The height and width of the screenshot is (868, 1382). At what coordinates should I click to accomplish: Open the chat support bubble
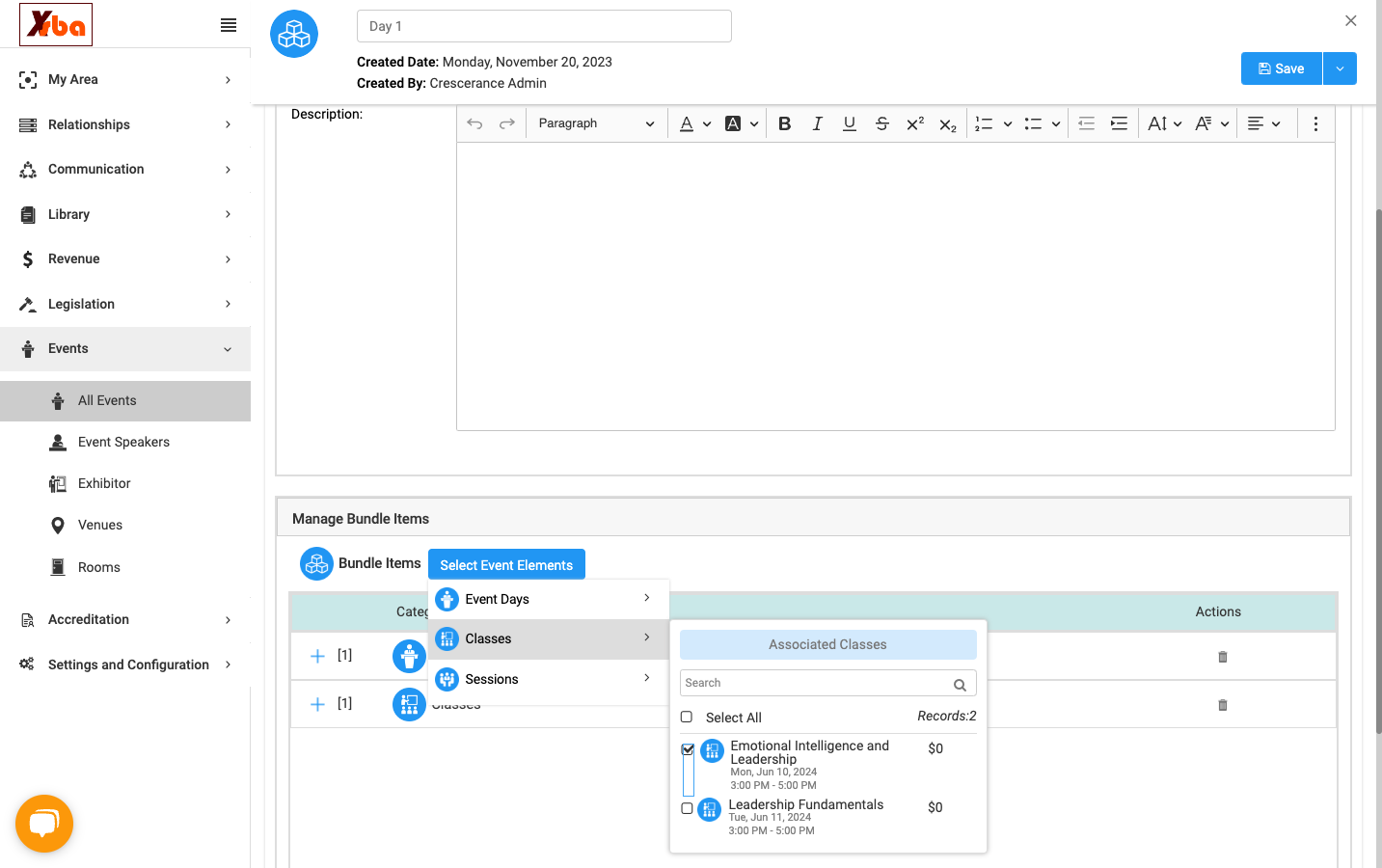pyautogui.click(x=44, y=824)
